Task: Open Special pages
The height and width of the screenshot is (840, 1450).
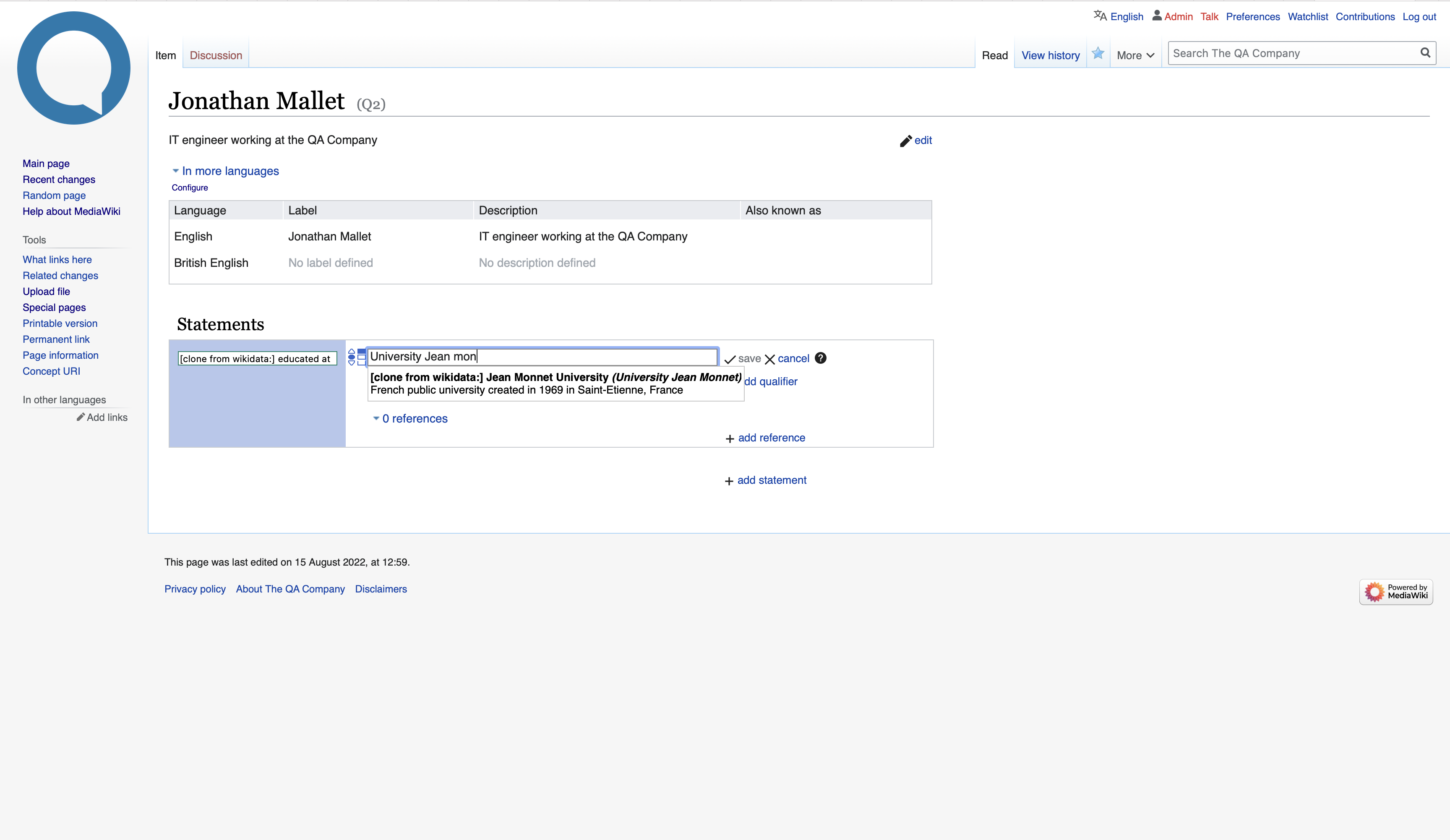Action: click(x=54, y=307)
